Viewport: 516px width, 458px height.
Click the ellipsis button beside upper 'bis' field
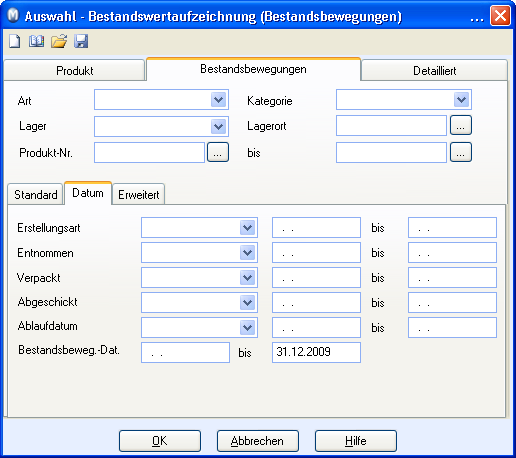click(461, 152)
